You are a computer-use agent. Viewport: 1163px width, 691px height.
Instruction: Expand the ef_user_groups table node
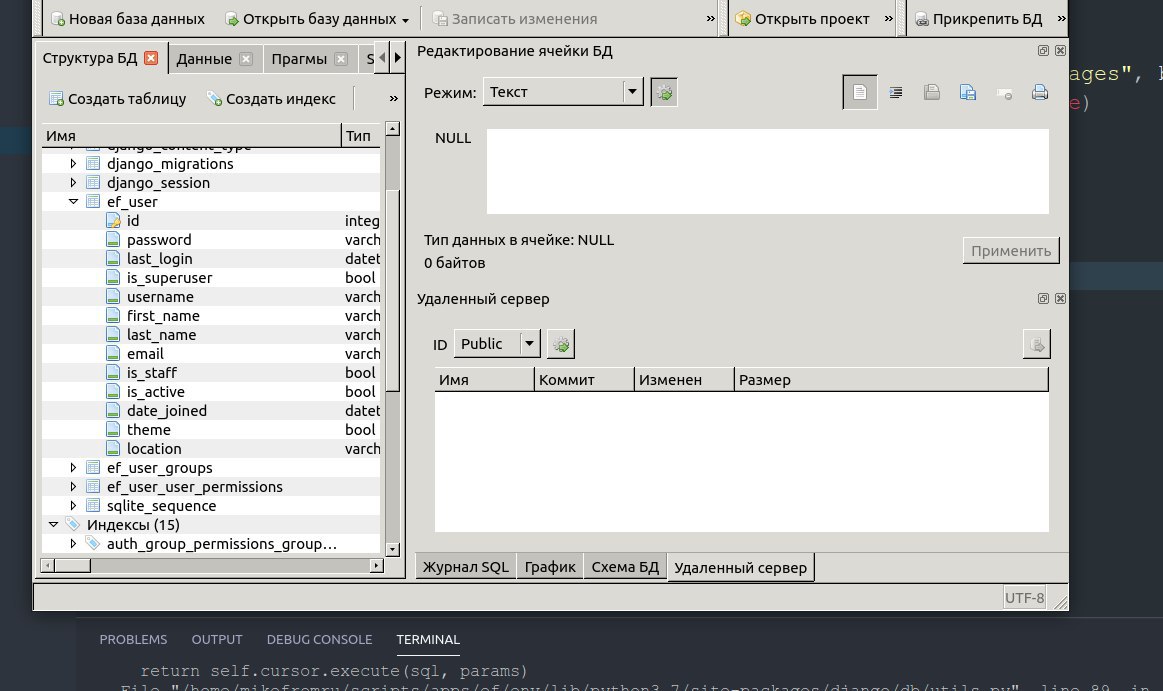point(73,467)
